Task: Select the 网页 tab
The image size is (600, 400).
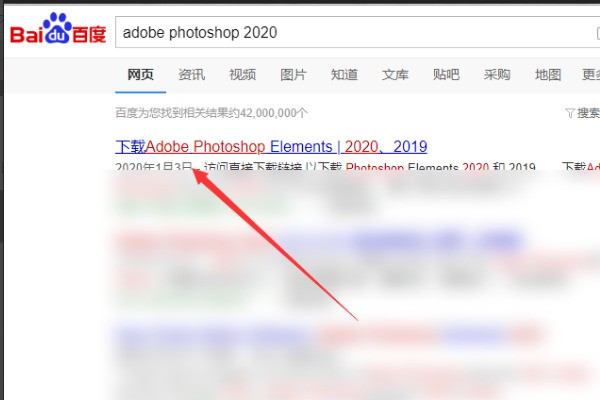Action: click(x=140, y=74)
